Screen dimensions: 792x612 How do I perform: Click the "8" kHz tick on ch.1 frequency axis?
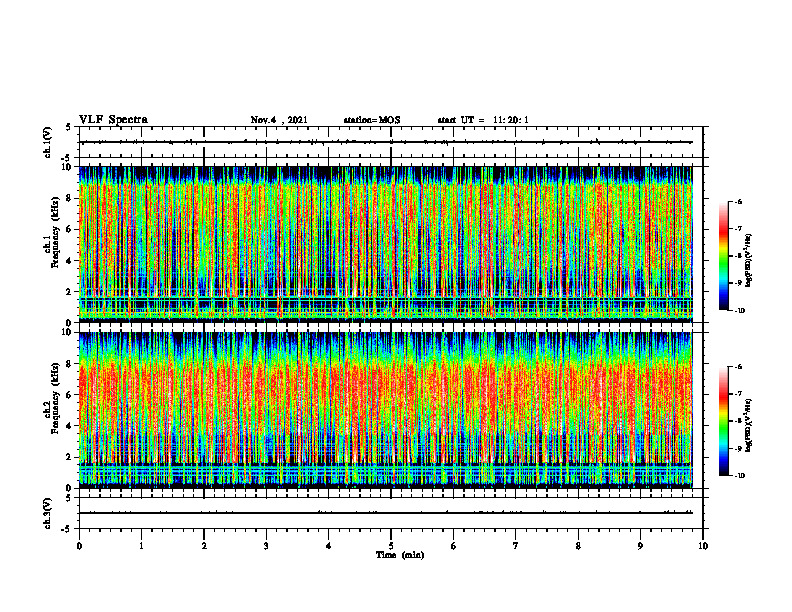click(x=69, y=198)
